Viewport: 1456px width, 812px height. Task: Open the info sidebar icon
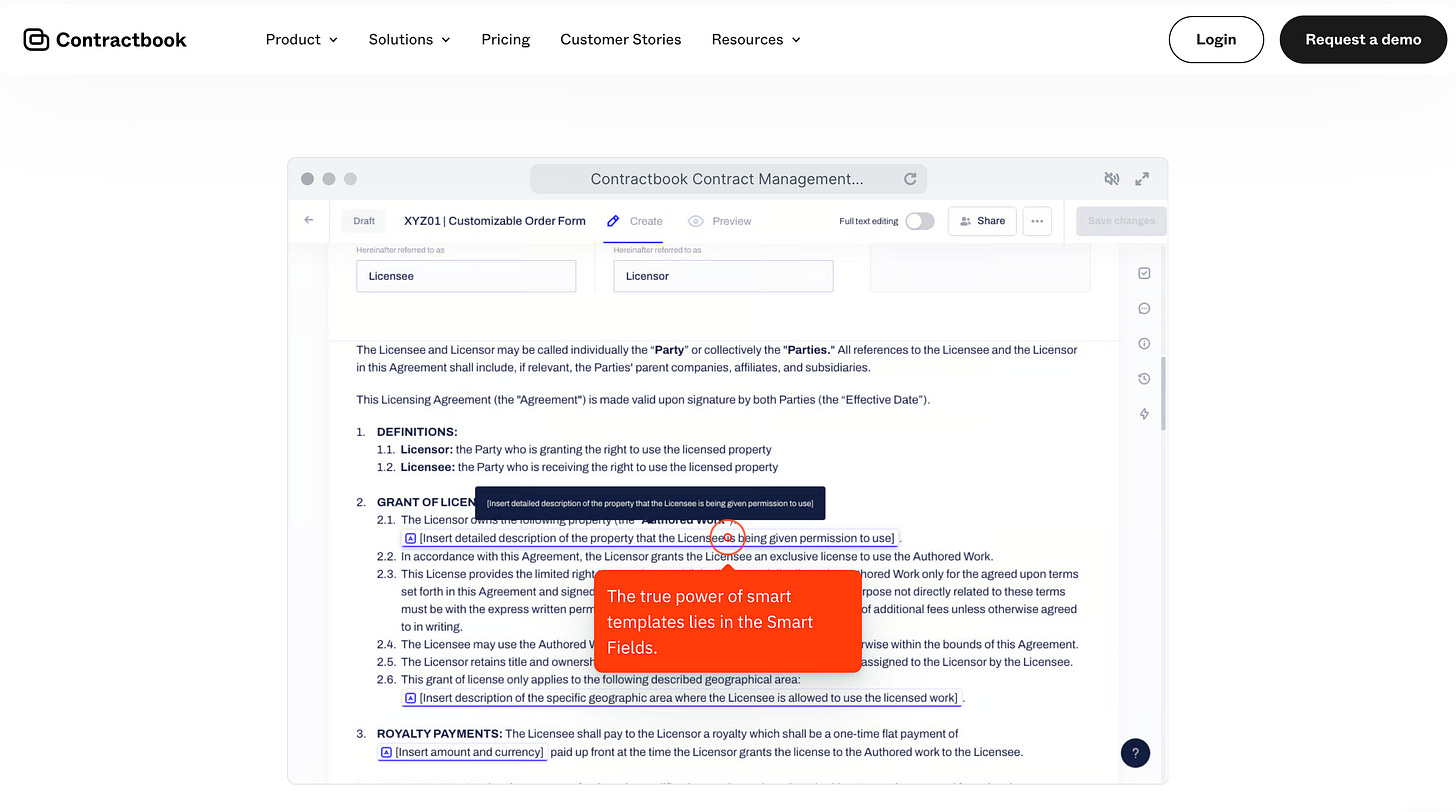[x=1145, y=344]
